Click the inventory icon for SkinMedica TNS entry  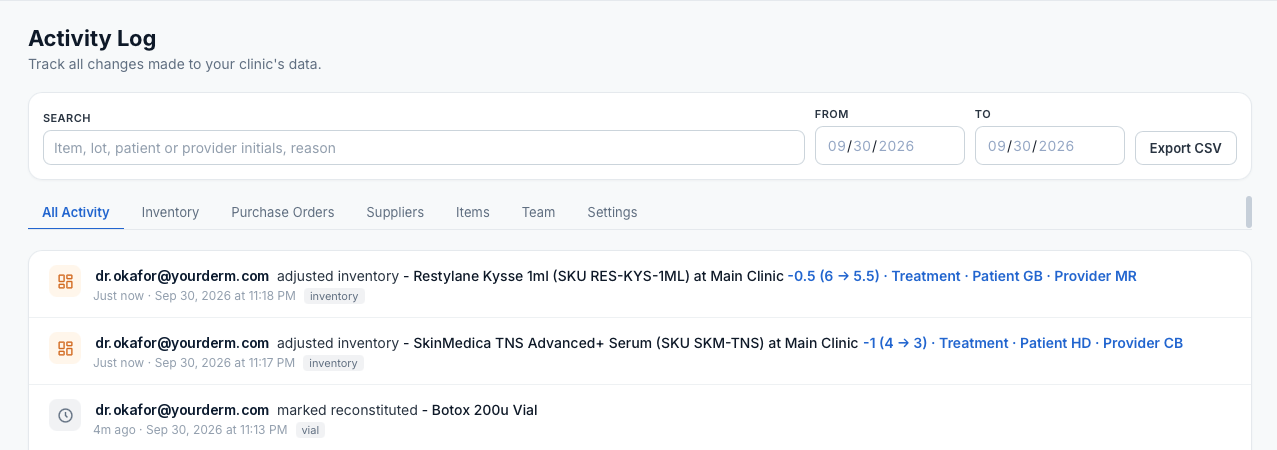[x=65, y=348]
